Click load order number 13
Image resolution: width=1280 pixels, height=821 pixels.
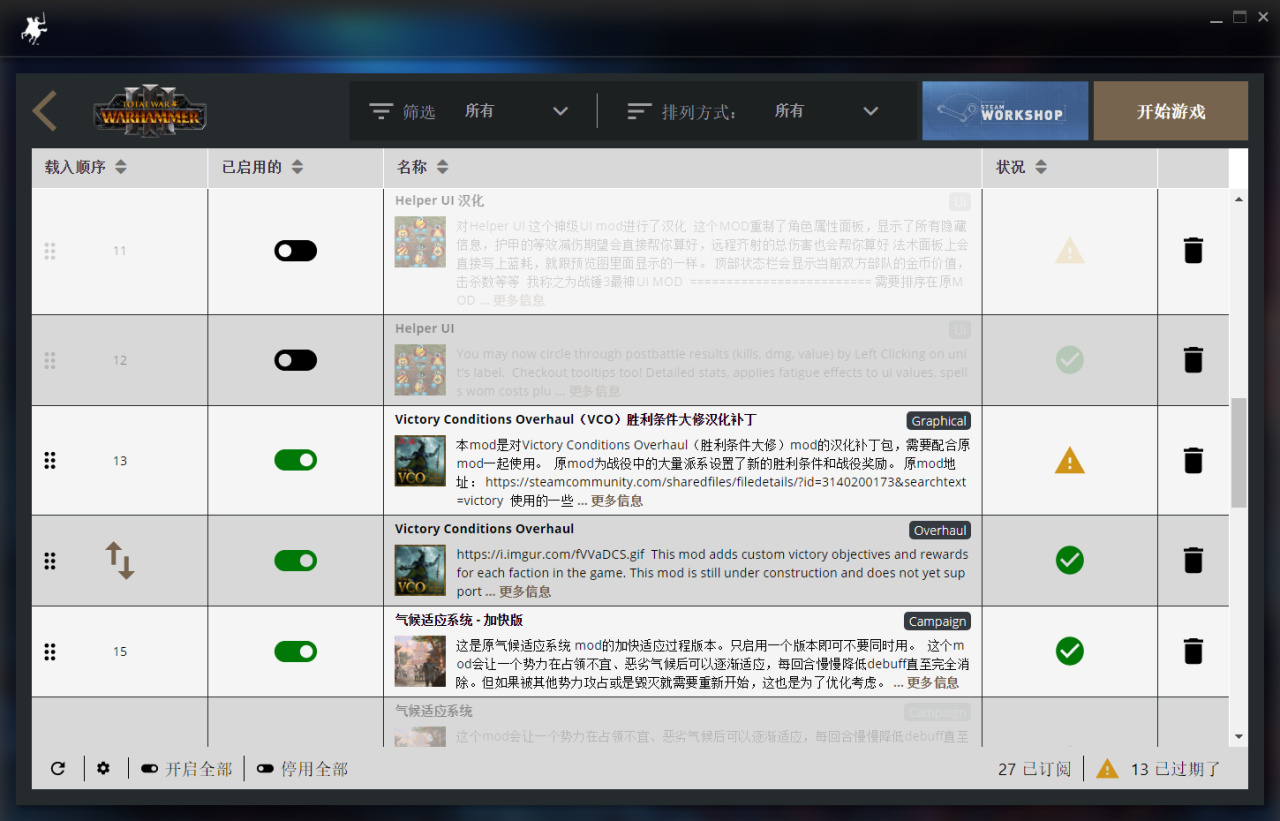(120, 461)
